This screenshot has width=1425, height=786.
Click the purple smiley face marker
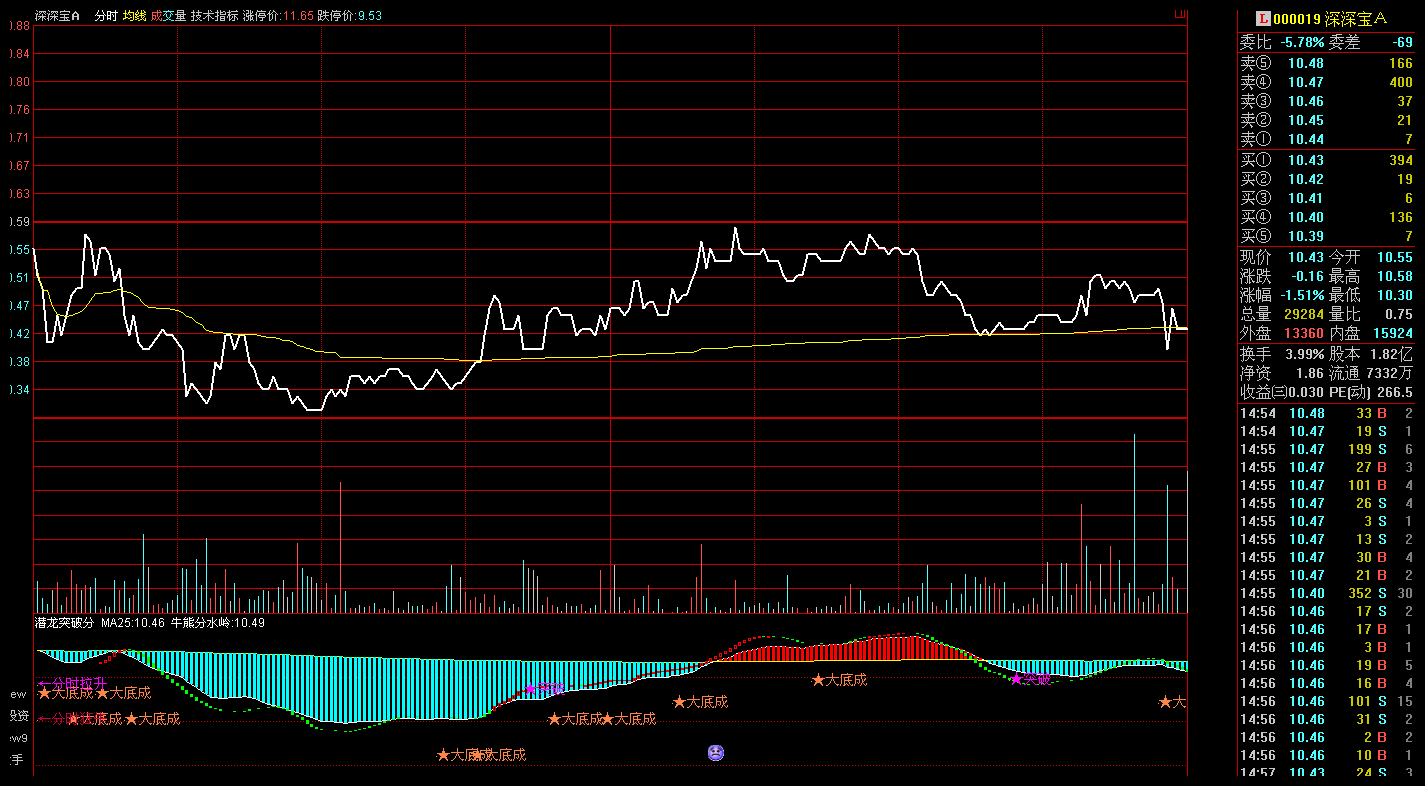(716, 752)
